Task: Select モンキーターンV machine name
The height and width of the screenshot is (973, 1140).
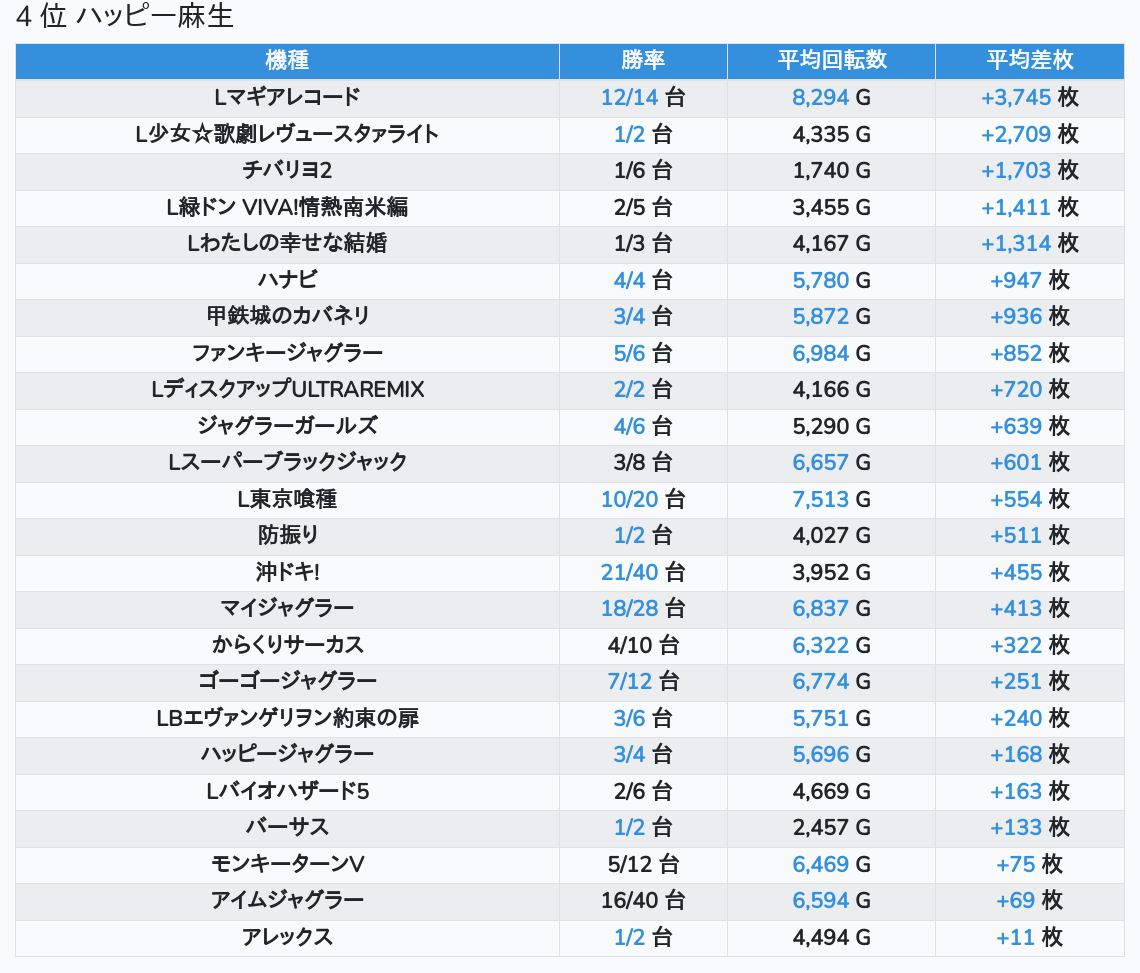Action: click(x=287, y=865)
